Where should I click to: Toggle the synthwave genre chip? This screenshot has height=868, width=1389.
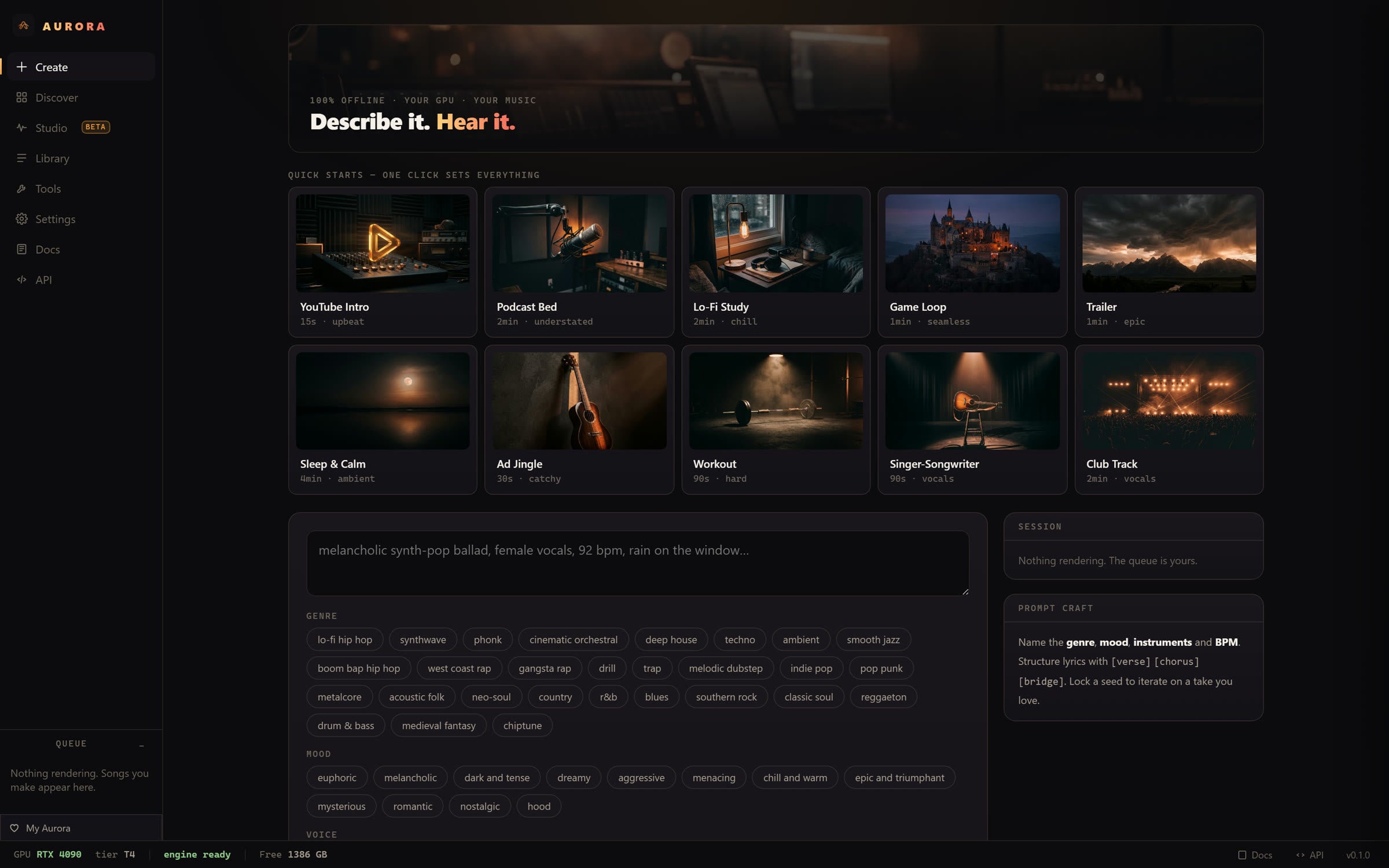click(x=422, y=639)
